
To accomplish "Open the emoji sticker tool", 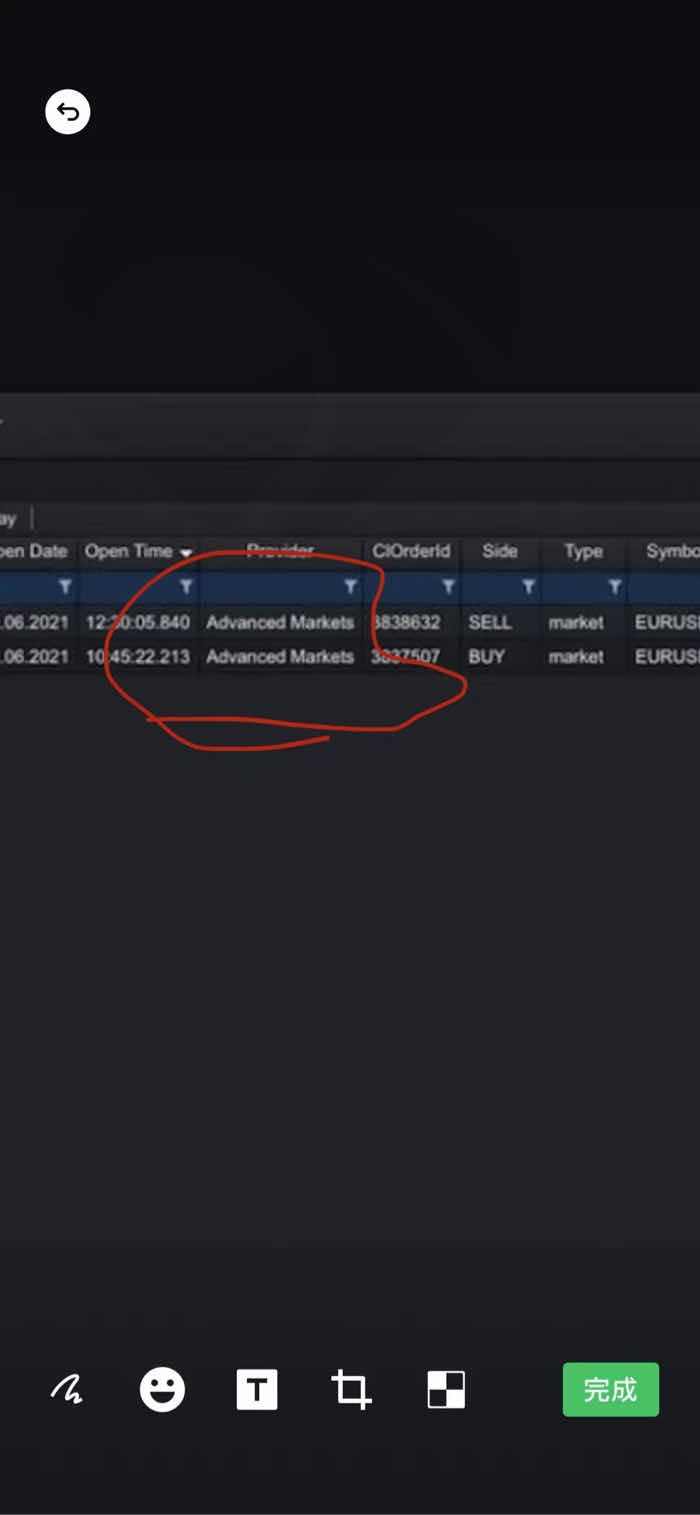I will [x=162, y=1389].
